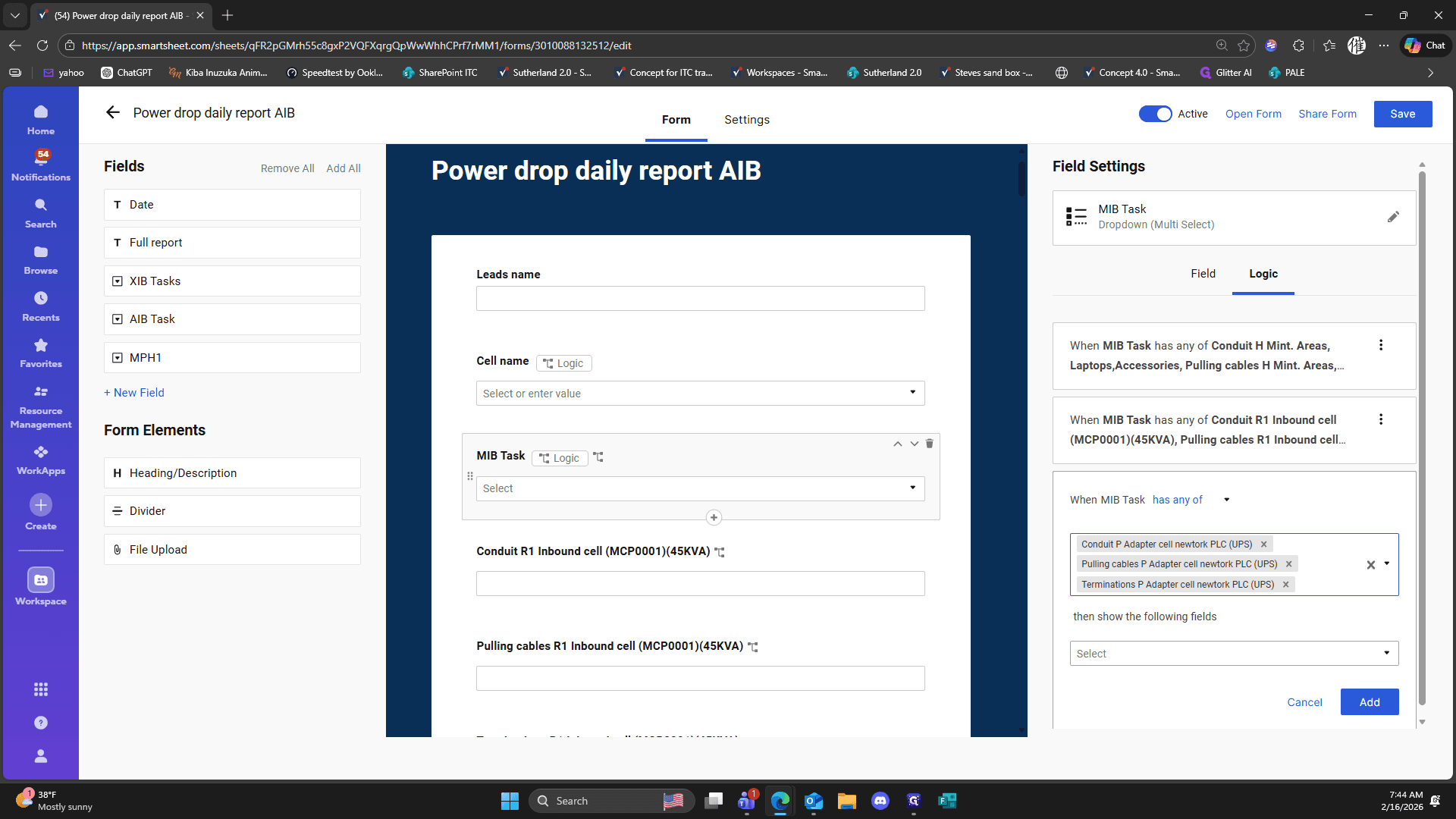Open the app launcher grid icon
This screenshot has height=819, width=1456.
pyautogui.click(x=41, y=689)
